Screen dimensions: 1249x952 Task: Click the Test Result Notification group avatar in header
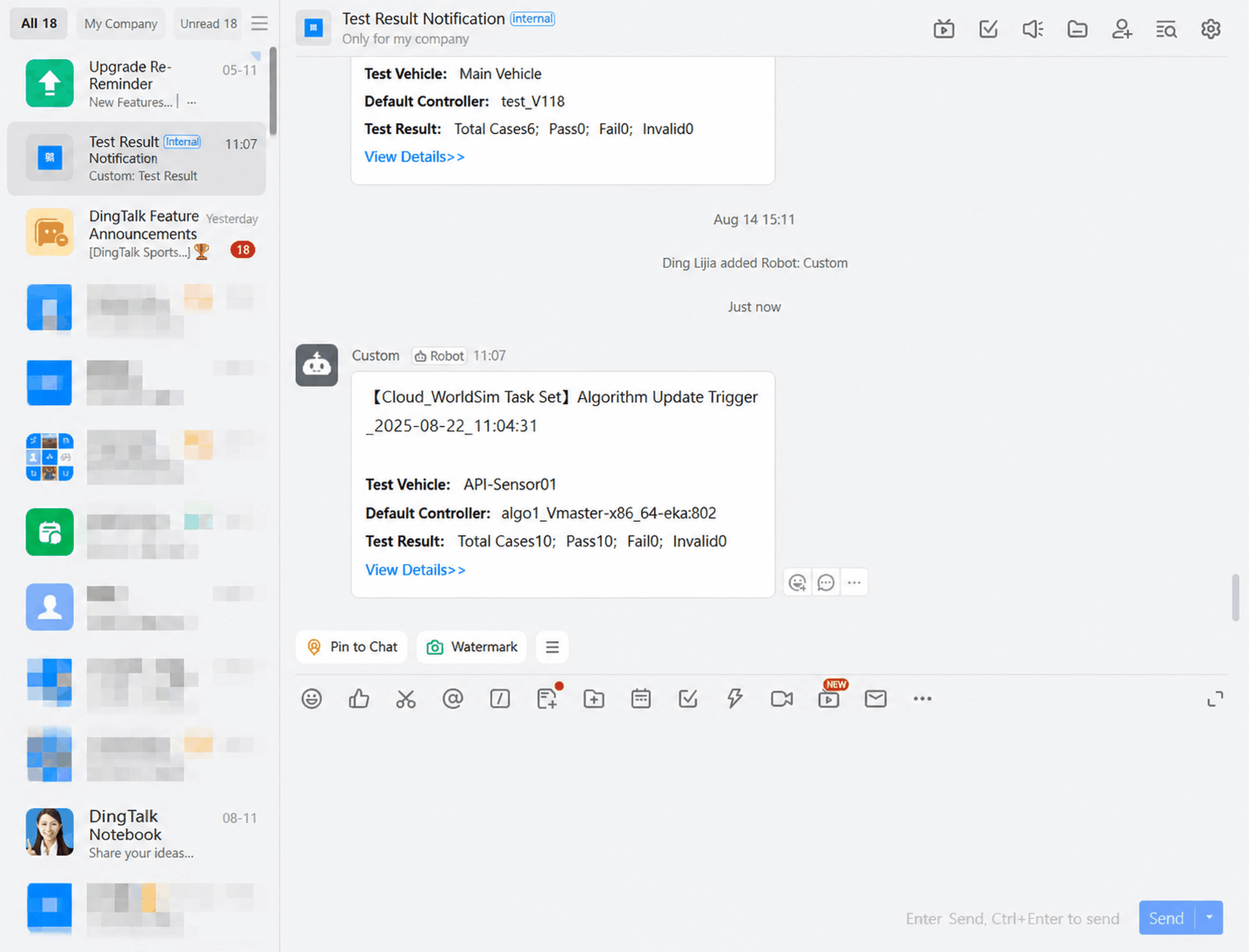[313, 28]
